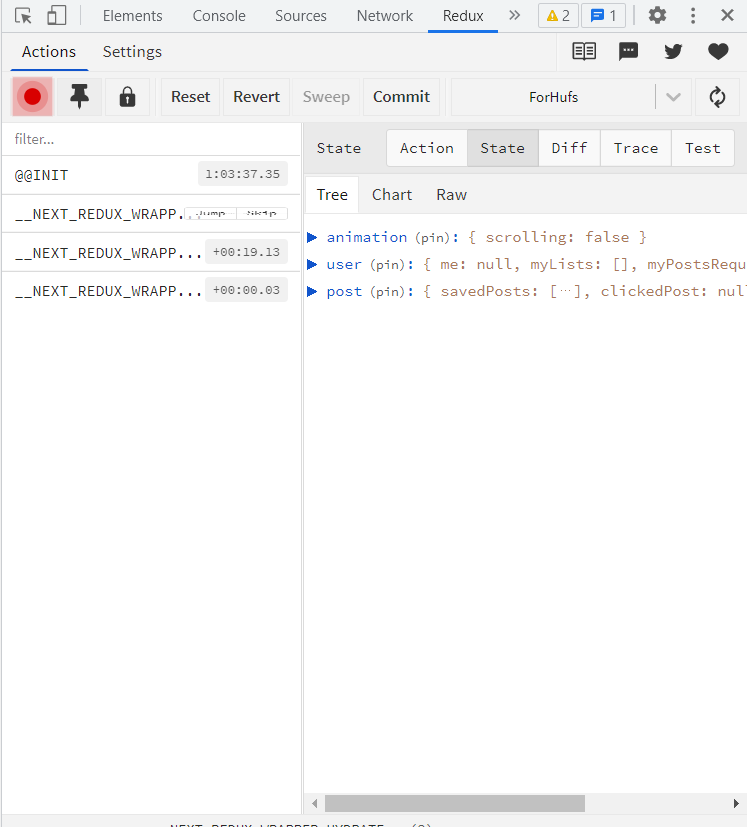The height and width of the screenshot is (827, 747).
Task: Switch inspector to the Trace view
Action: pyautogui.click(x=636, y=148)
